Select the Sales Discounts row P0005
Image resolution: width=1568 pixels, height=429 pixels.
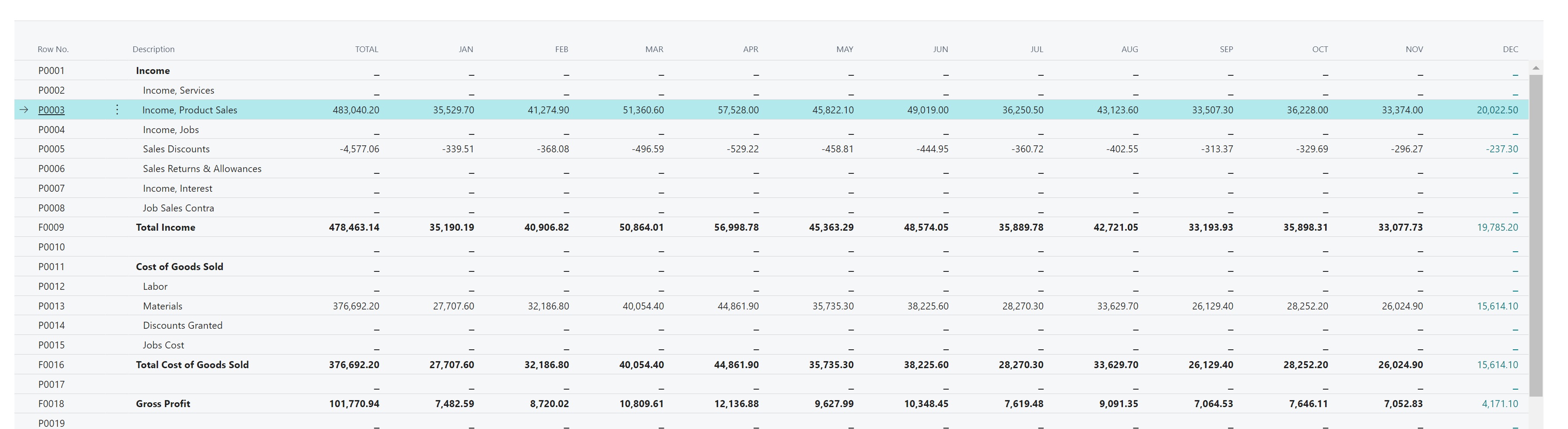tap(176, 148)
